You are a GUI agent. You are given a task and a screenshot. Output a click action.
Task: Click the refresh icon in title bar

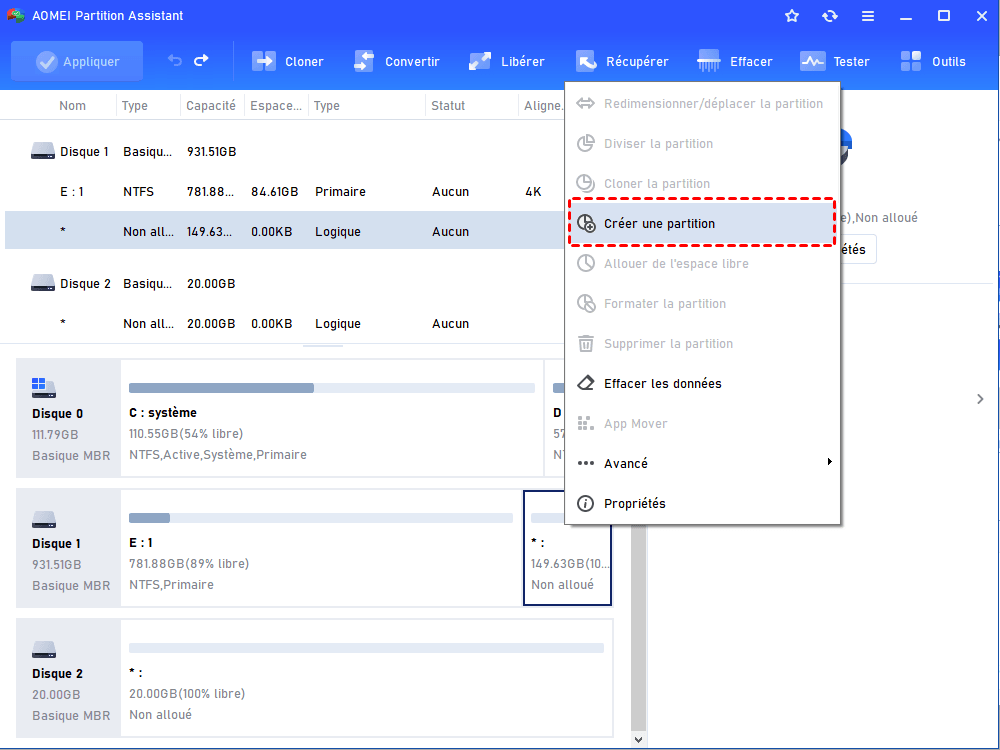click(830, 16)
